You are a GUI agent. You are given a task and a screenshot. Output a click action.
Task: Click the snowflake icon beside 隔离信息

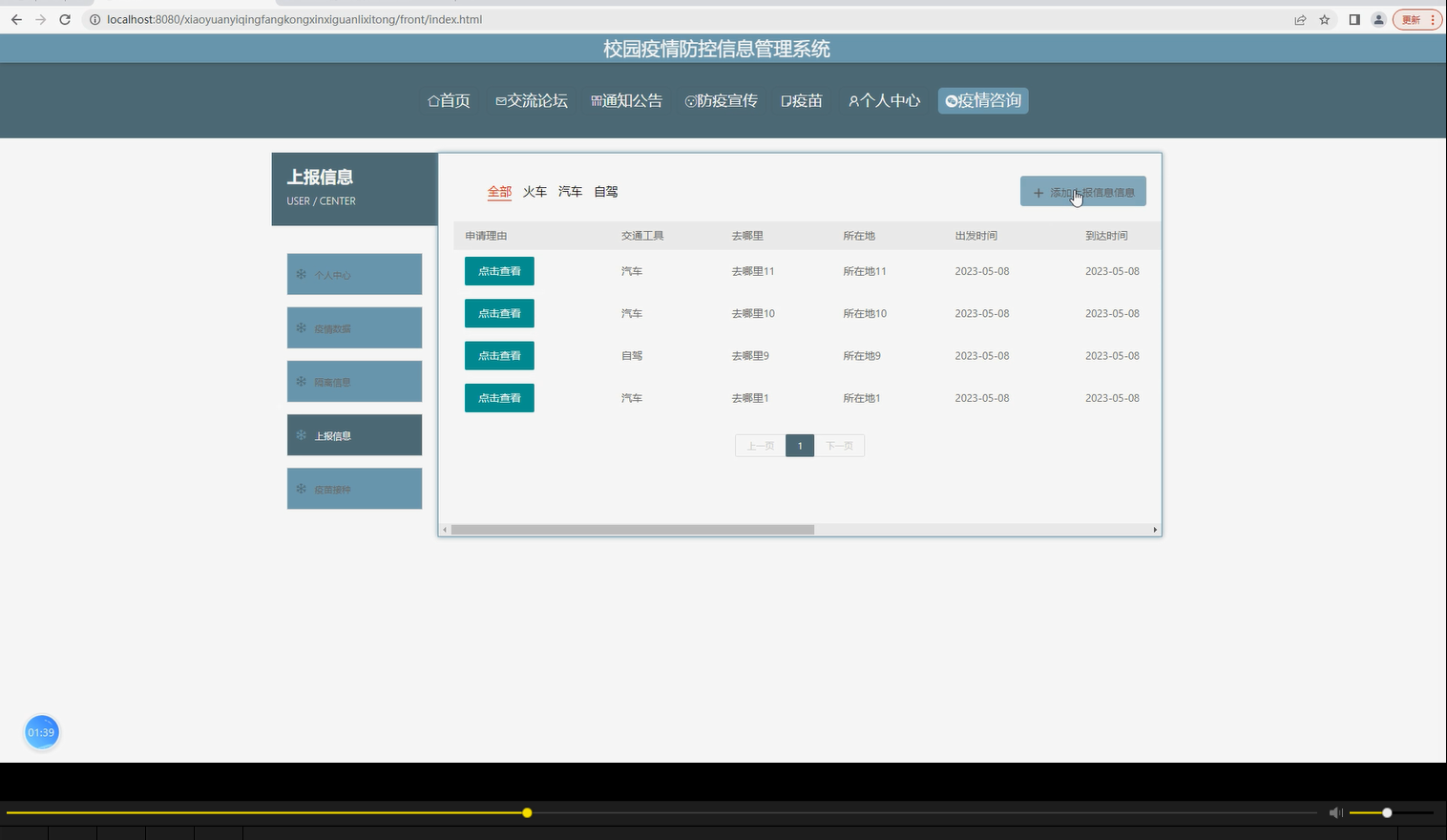click(301, 381)
